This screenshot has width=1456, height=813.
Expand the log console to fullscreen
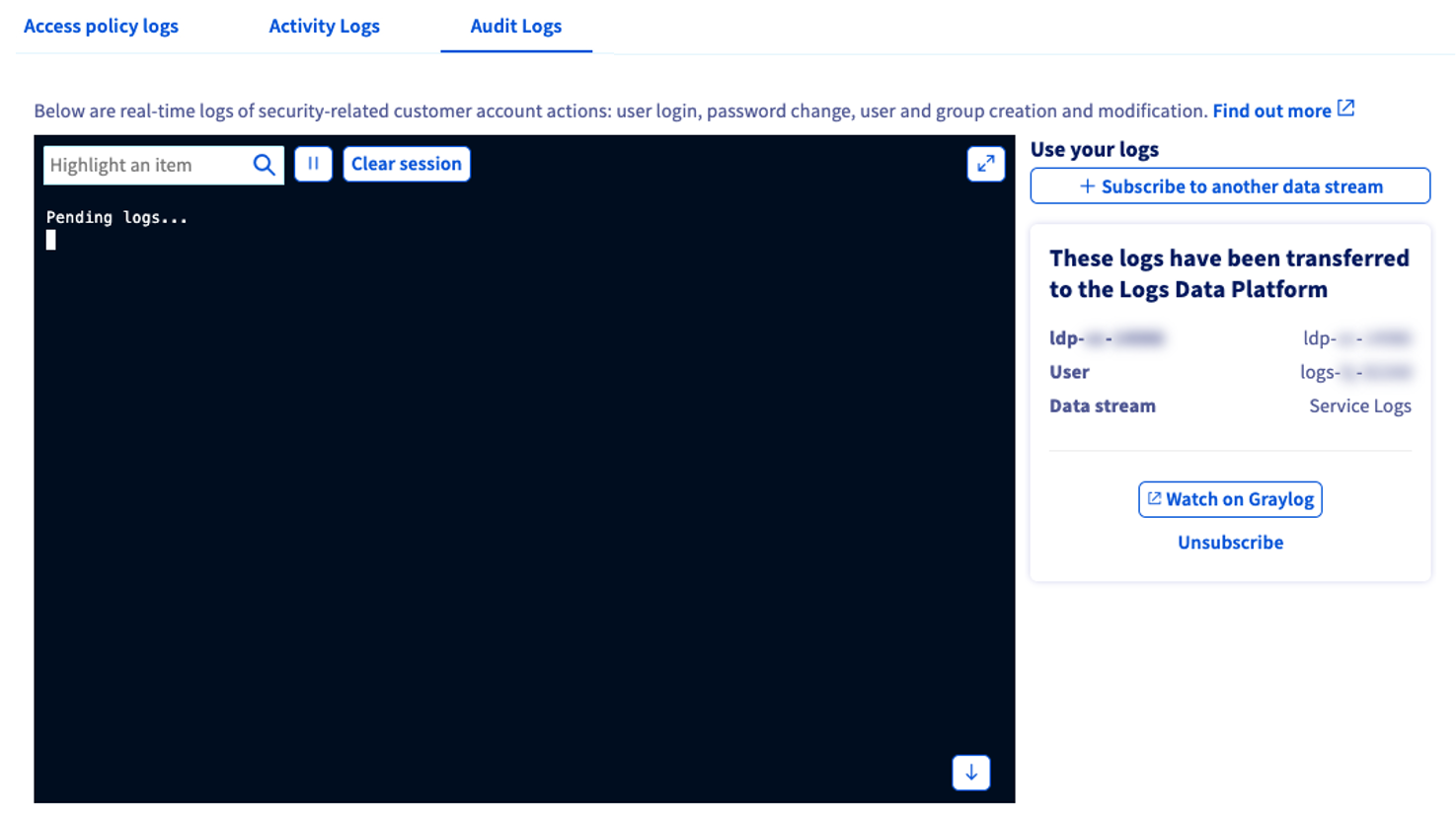(986, 164)
